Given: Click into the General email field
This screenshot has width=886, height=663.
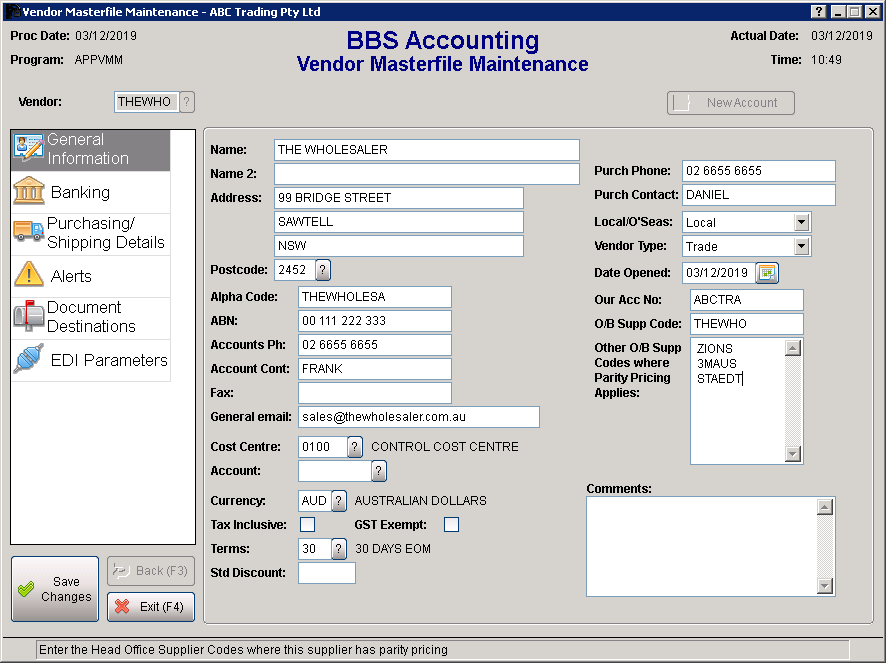Looking at the screenshot, I should [x=418, y=417].
